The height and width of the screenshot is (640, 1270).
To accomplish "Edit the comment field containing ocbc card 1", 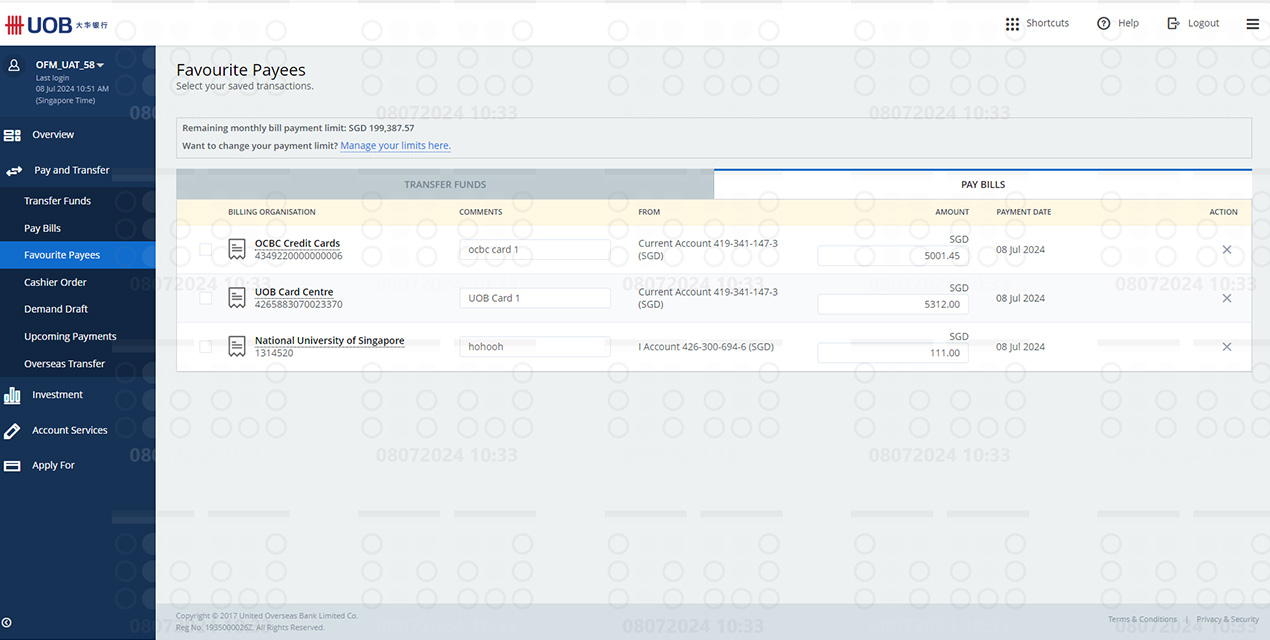I will tap(535, 250).
